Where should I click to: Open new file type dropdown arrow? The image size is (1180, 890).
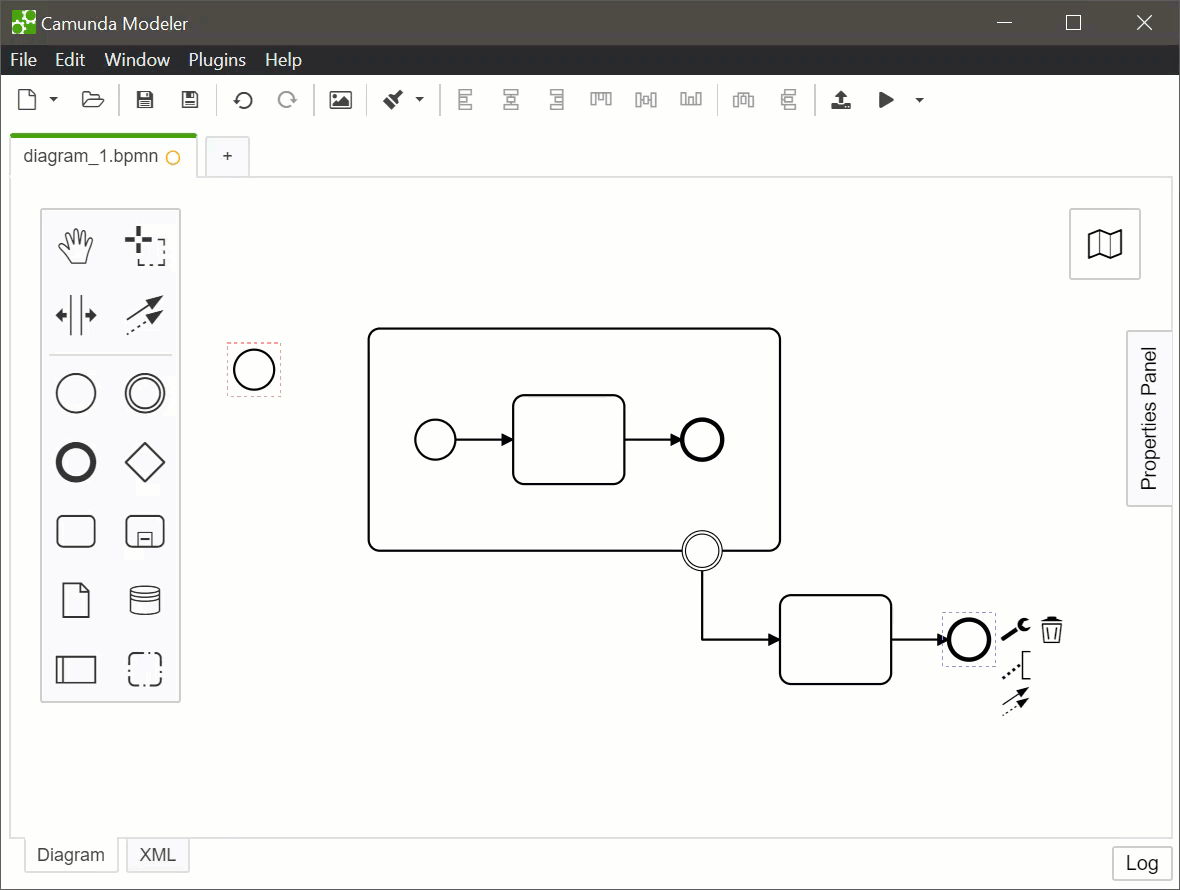53,99
